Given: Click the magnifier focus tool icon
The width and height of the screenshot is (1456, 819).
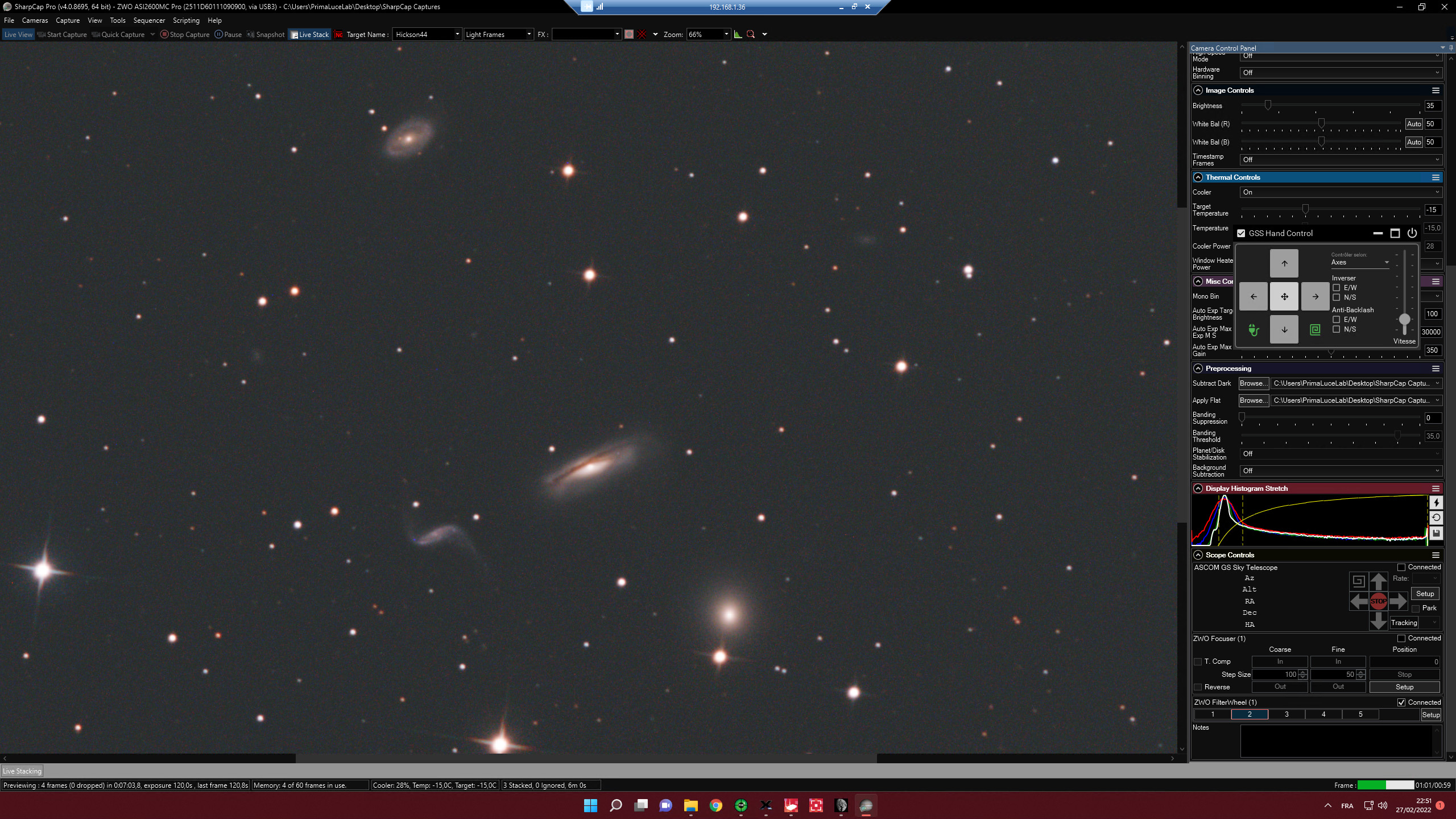Looking at the screenshot, I should tap(751, 35).
